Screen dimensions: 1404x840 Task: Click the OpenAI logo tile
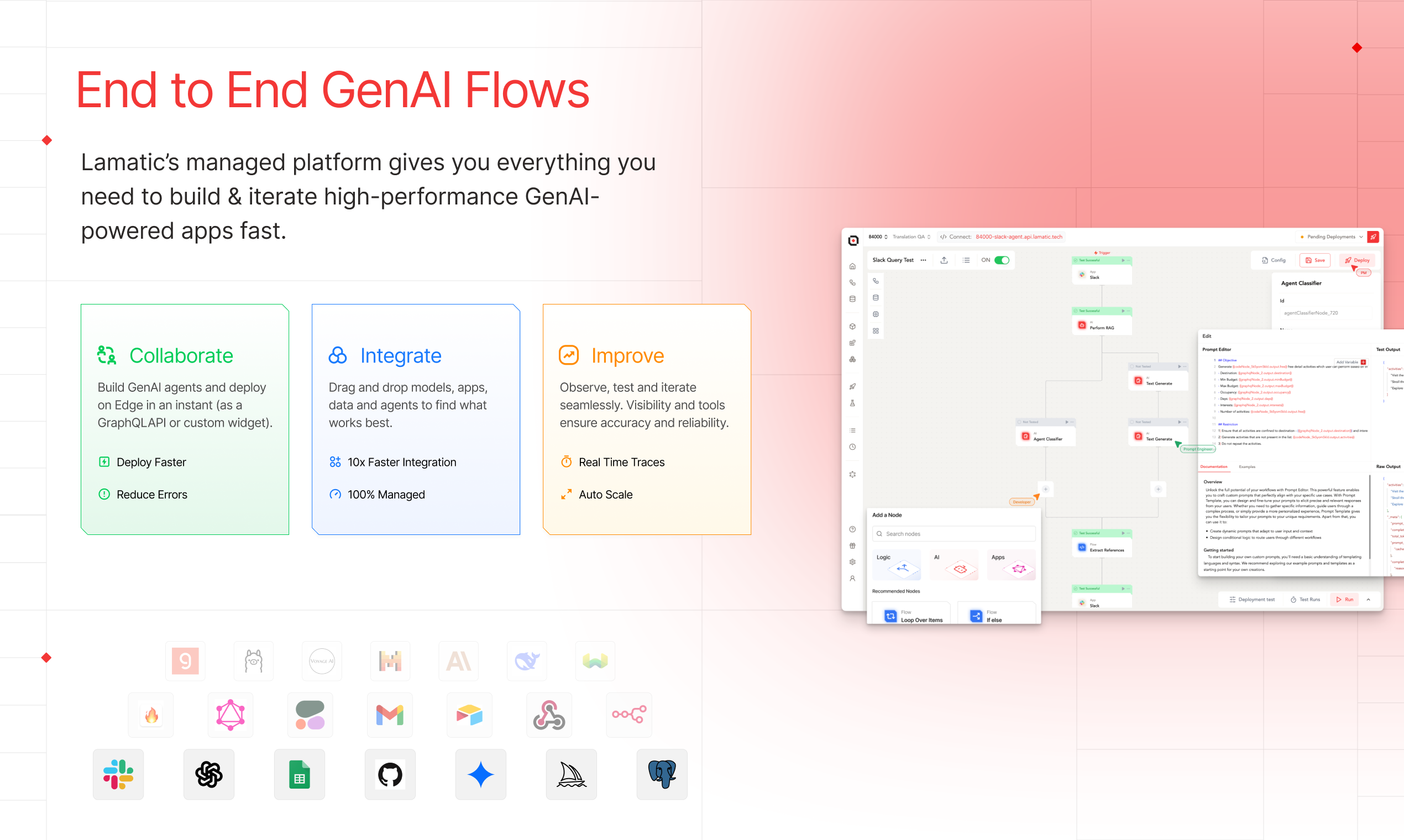[x=209, y=774]
